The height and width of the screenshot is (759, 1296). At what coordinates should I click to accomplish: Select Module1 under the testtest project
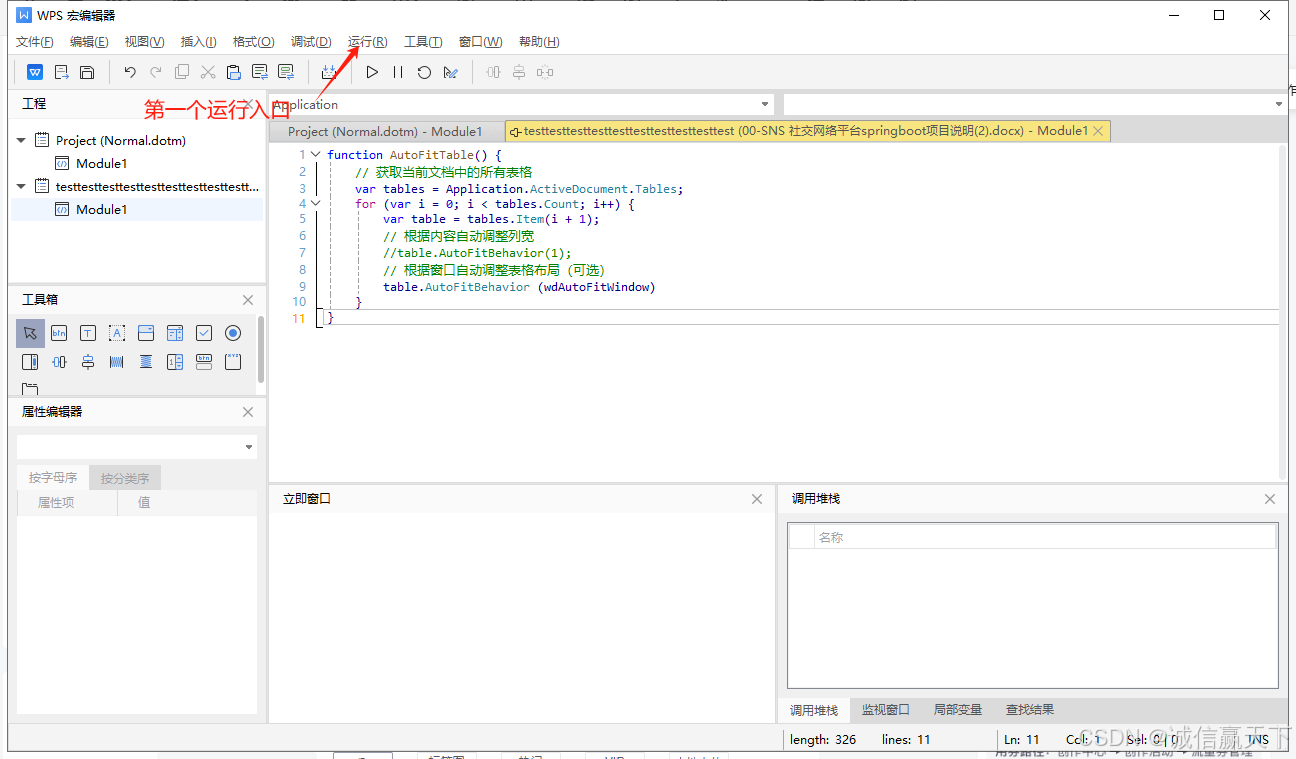101,209
